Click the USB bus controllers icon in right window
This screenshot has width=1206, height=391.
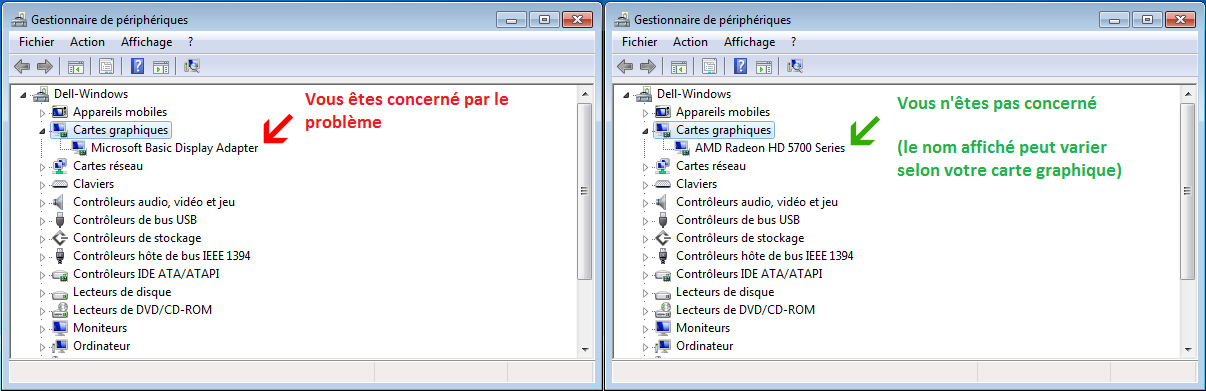tap(662, 220)
